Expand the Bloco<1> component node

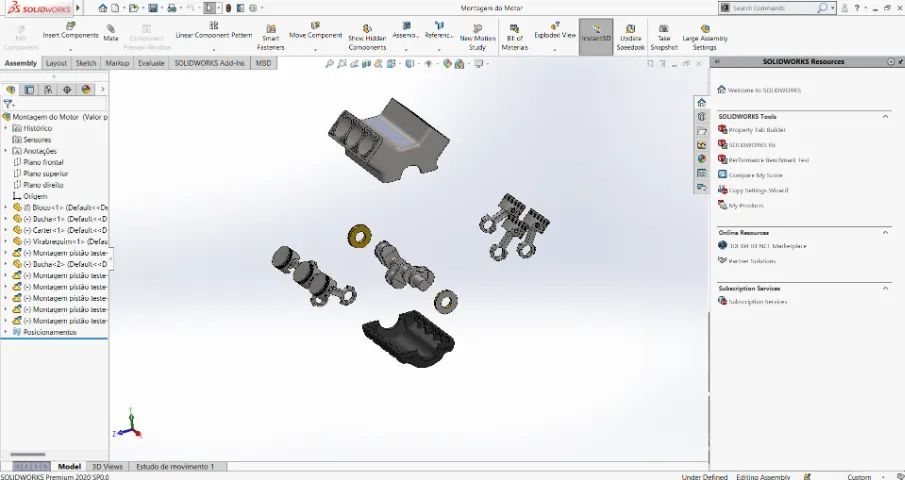[6, 207]
